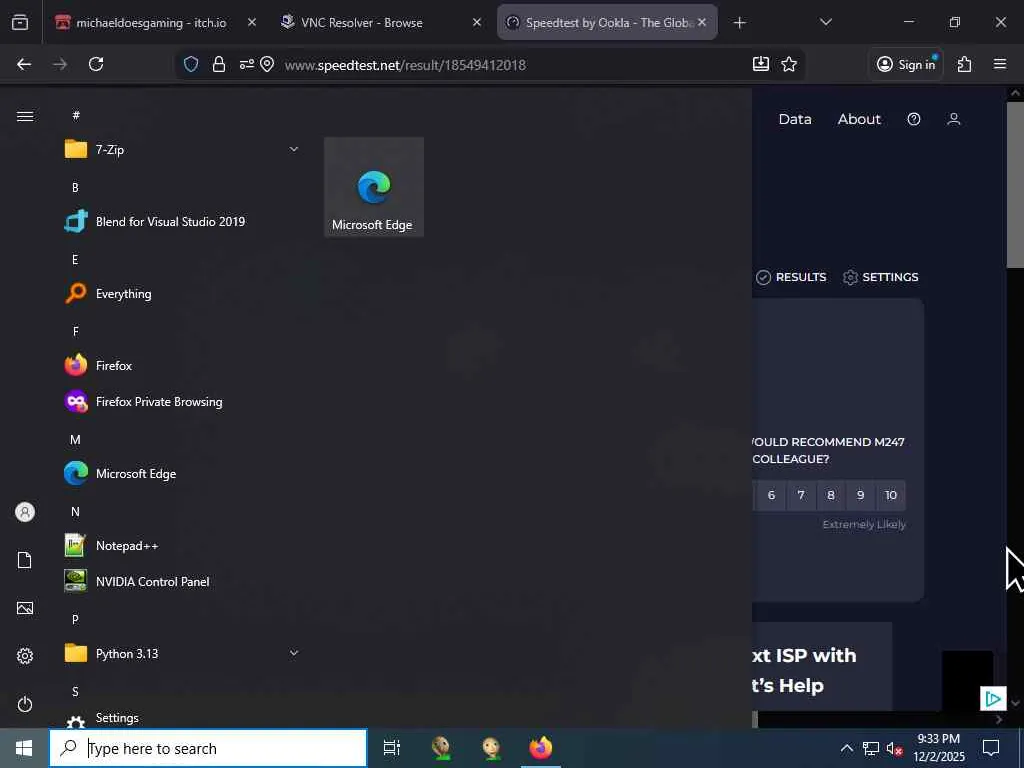Launch Microsoft Edge from the app list

pyautogui.click(x=182, y=473)
